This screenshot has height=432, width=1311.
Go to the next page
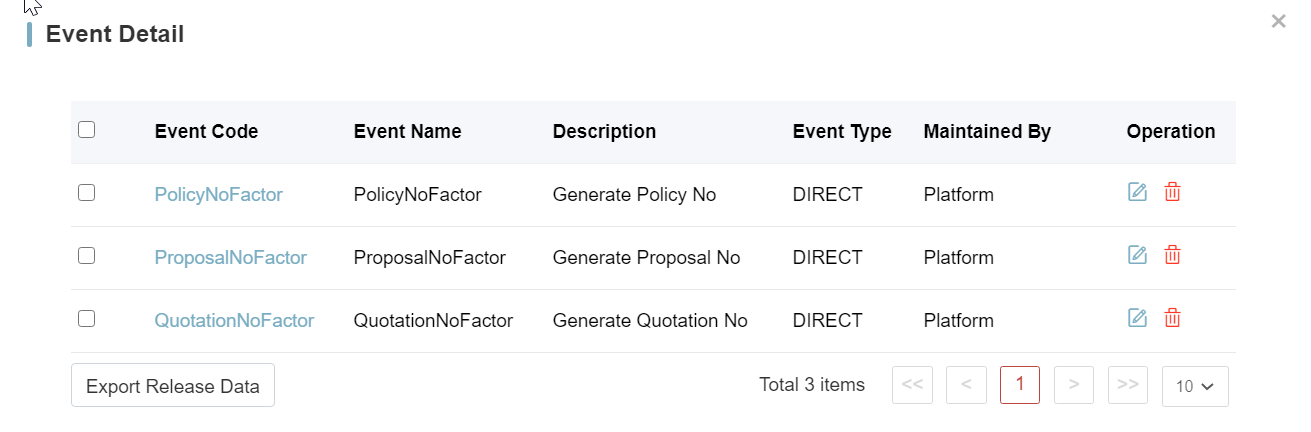1074,385
